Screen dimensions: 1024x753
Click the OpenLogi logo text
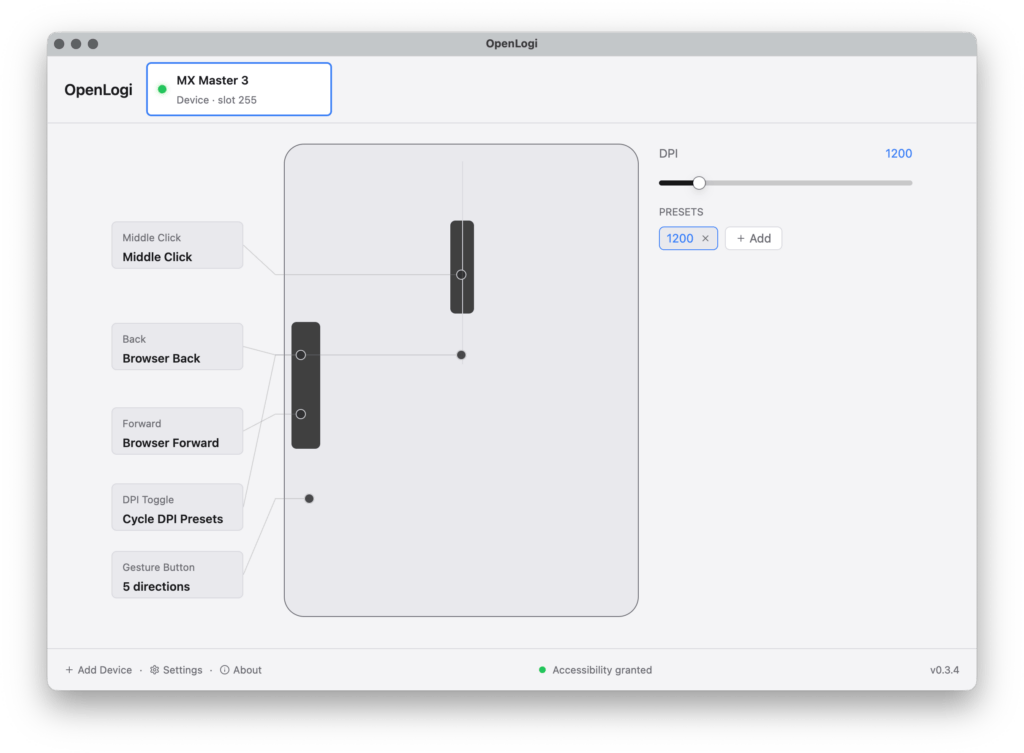tap(99, 89)
